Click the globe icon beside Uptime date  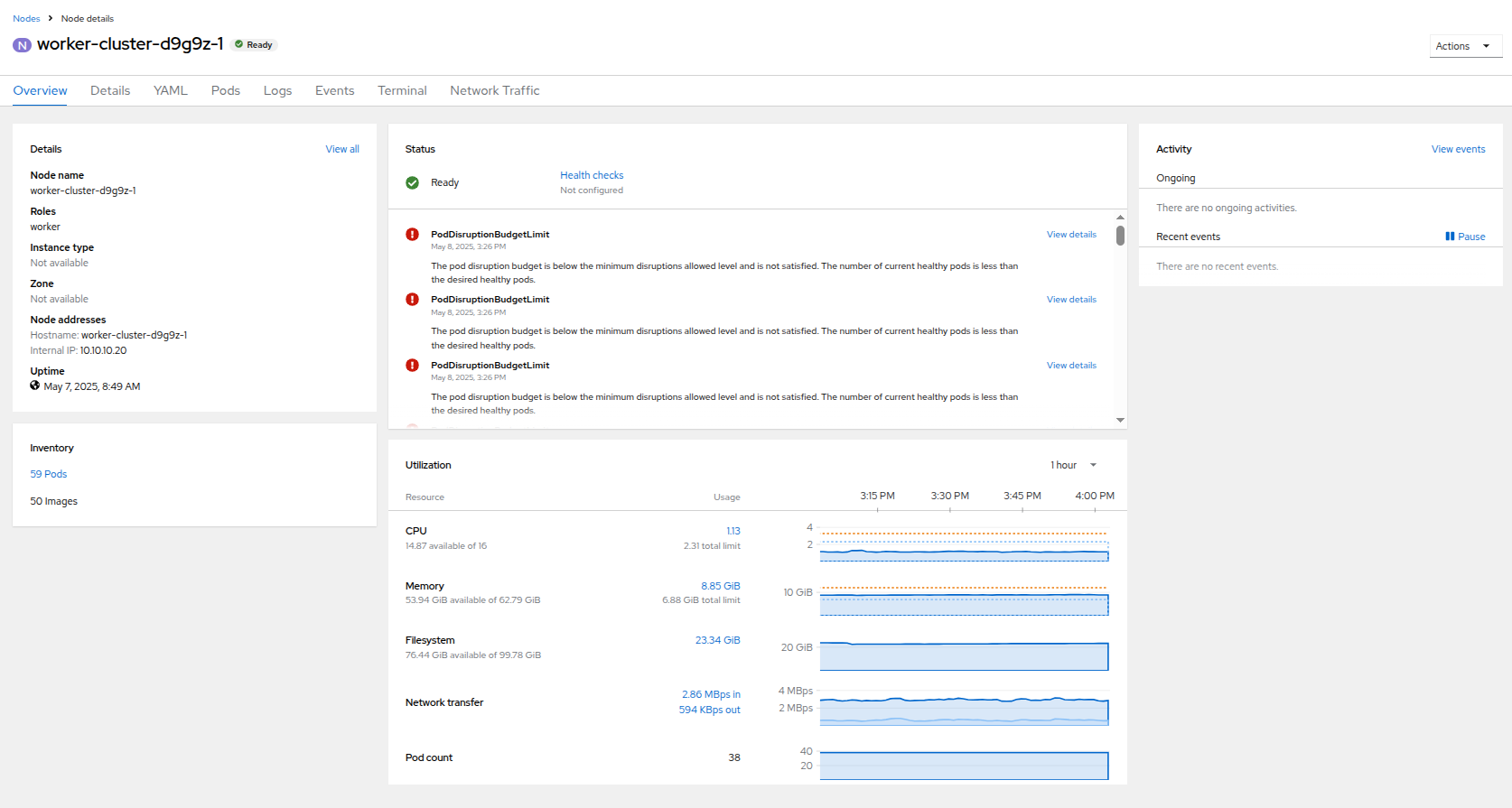point(35,385)
